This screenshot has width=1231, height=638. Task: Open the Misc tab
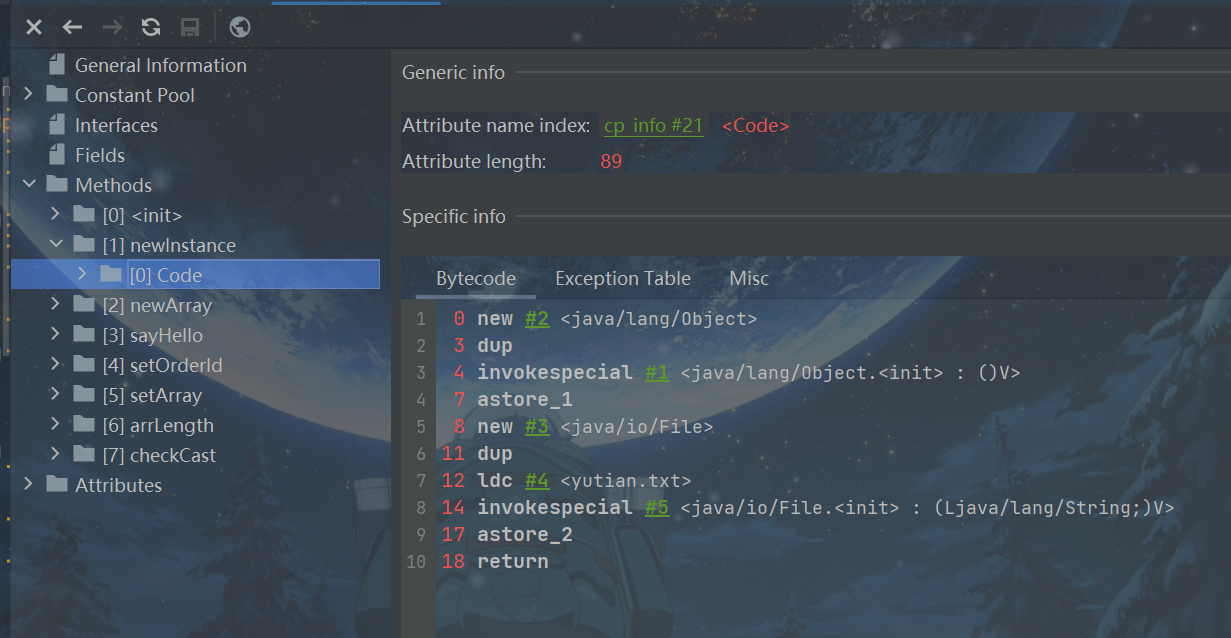tap(749, 279)
